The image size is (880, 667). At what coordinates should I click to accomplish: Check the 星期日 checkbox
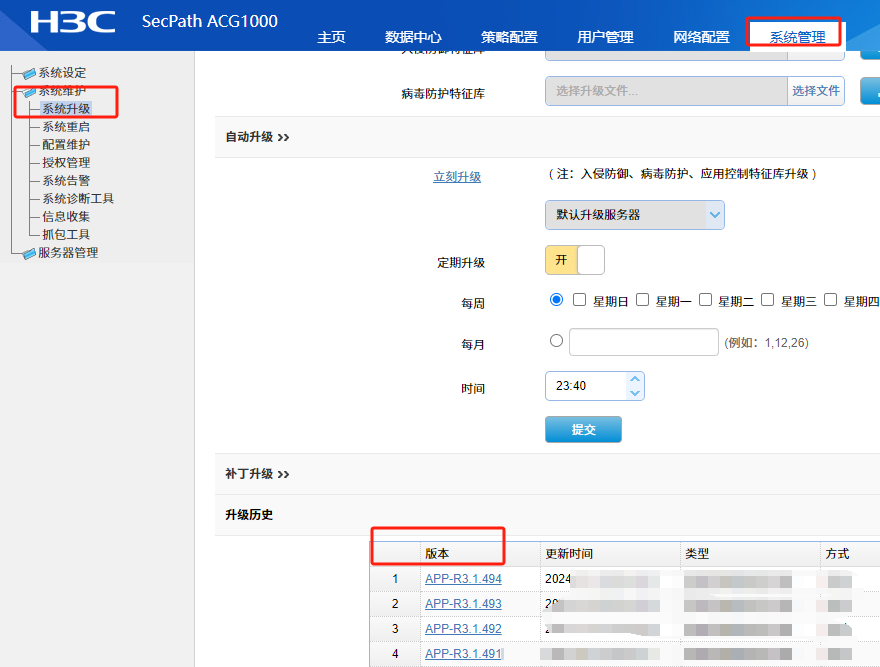579,300
